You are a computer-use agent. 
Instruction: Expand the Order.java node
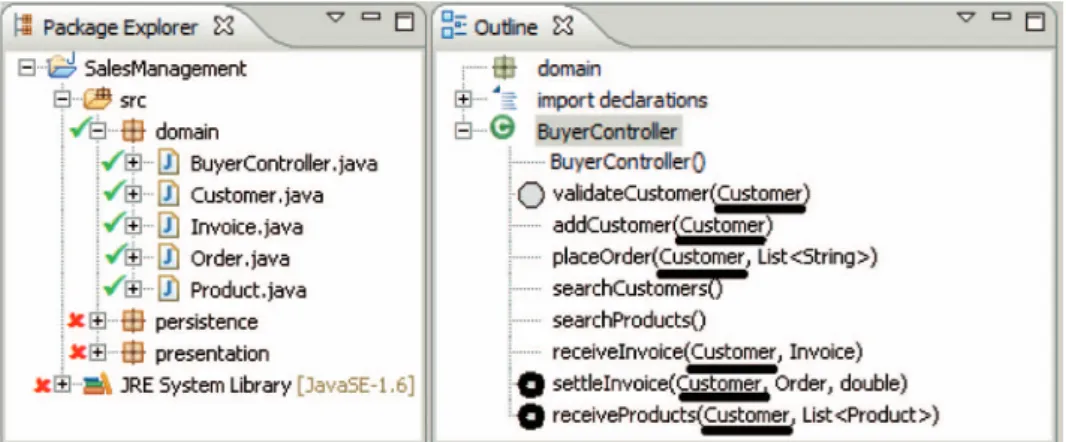[x=133, y=258]
